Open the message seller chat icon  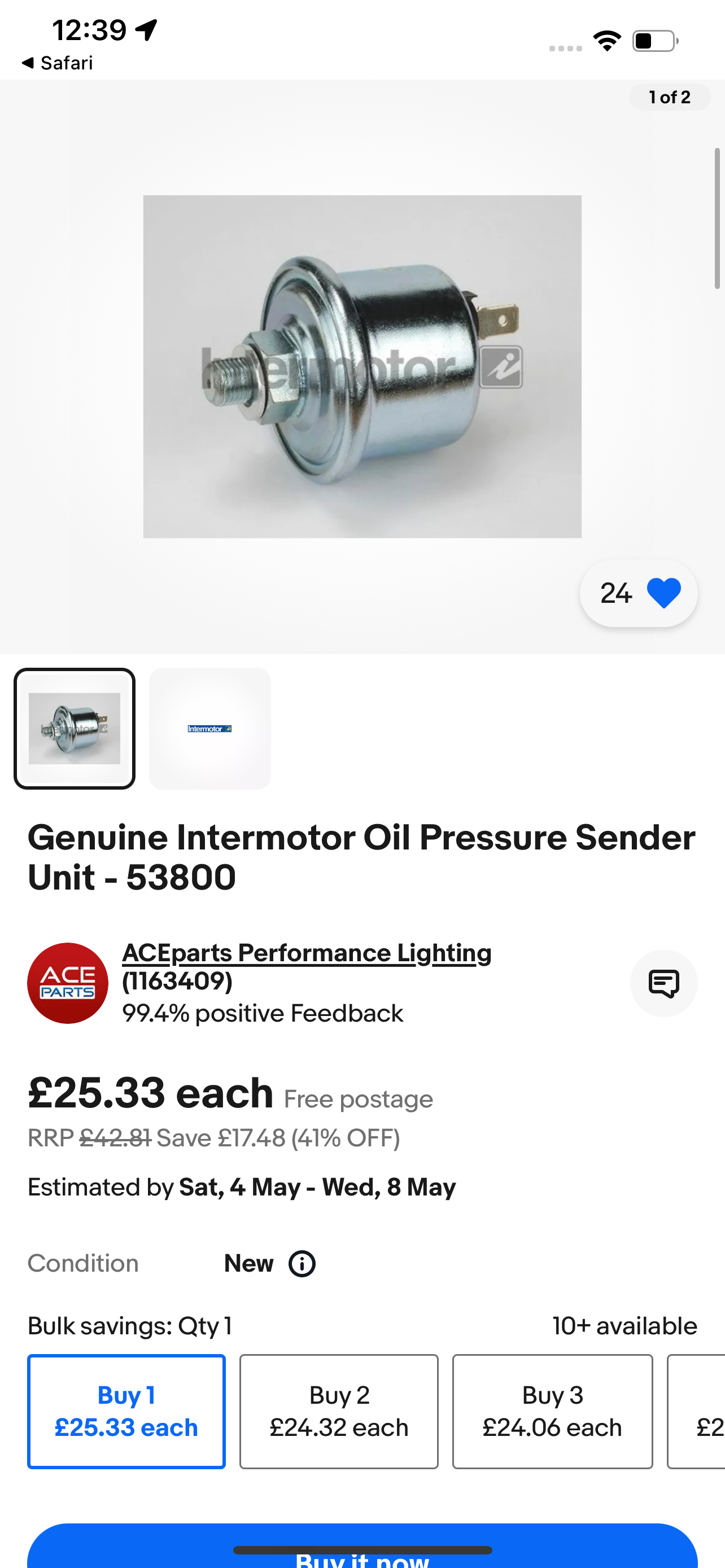tap(663, 983)
